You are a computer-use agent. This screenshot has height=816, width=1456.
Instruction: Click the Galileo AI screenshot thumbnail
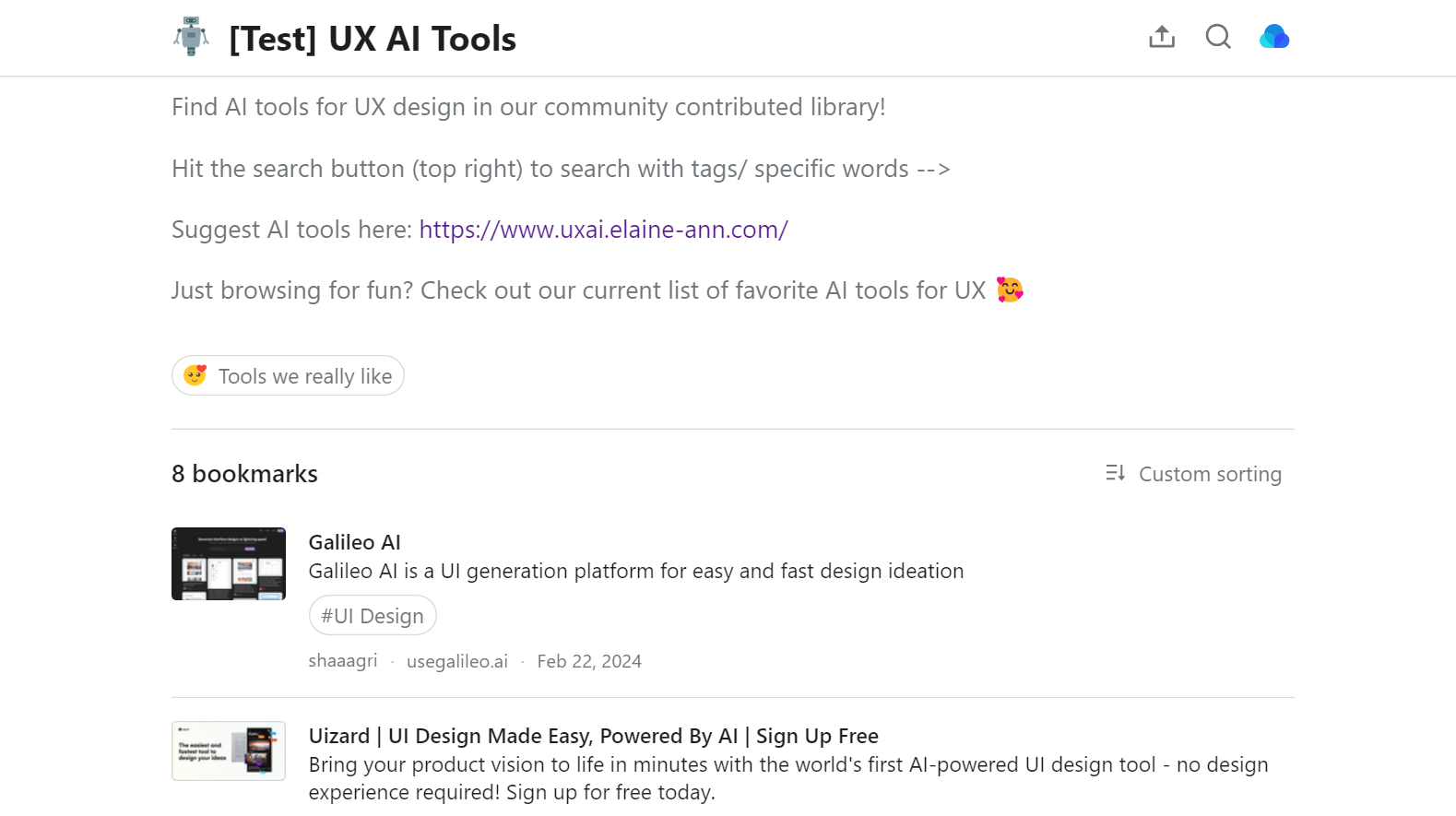pos(229,563)
